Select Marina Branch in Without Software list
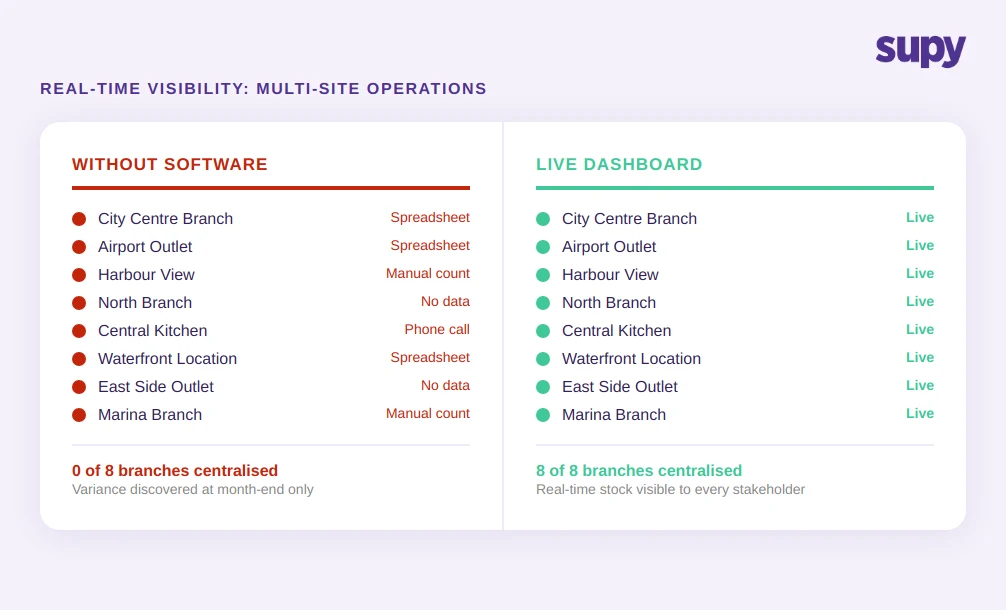This screenshot has height=610, width=1006. [150, 415]
